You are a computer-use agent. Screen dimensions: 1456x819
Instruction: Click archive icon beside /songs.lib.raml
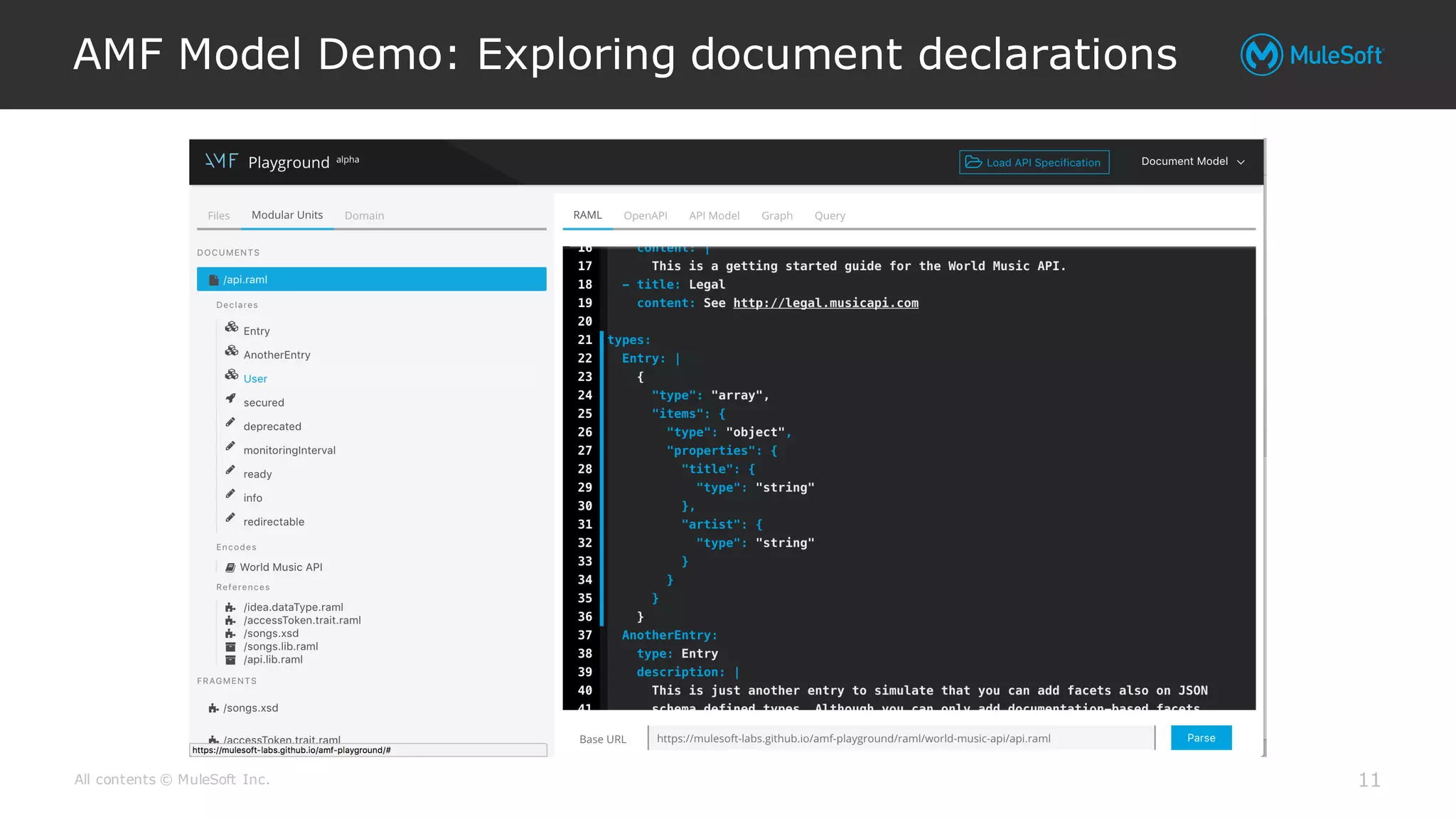[x=230, y=646]
